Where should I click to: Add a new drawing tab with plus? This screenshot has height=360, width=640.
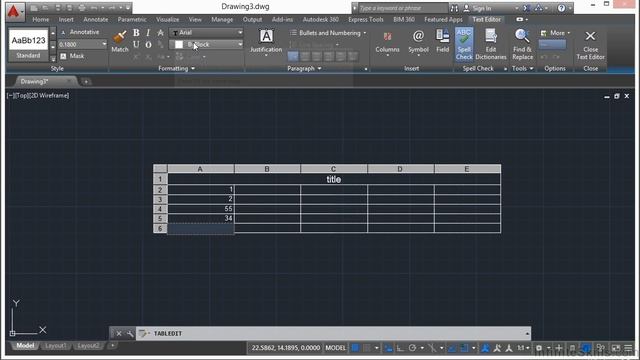pos(86,82)
